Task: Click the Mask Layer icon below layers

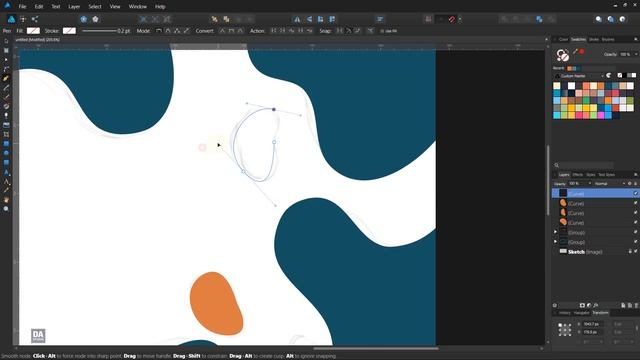Action: click(582, 305)
